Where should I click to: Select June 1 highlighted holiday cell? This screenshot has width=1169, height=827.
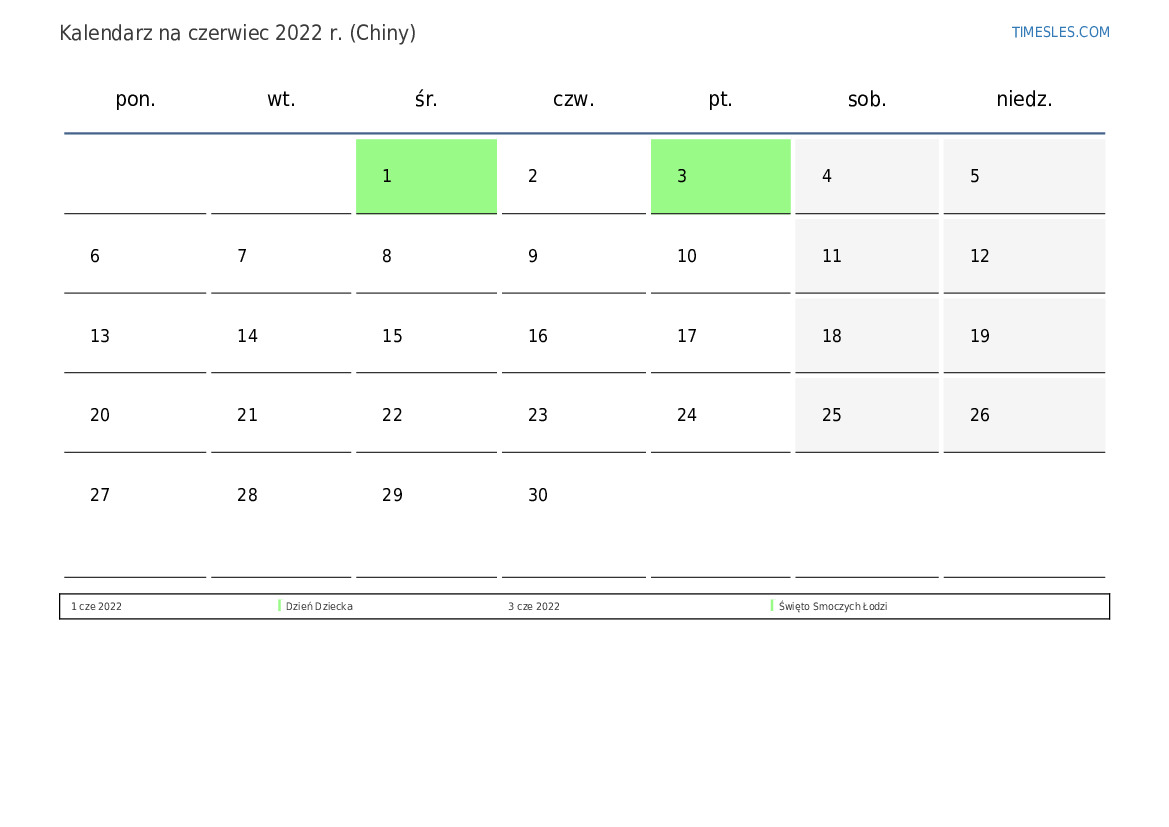pos(426,176)
